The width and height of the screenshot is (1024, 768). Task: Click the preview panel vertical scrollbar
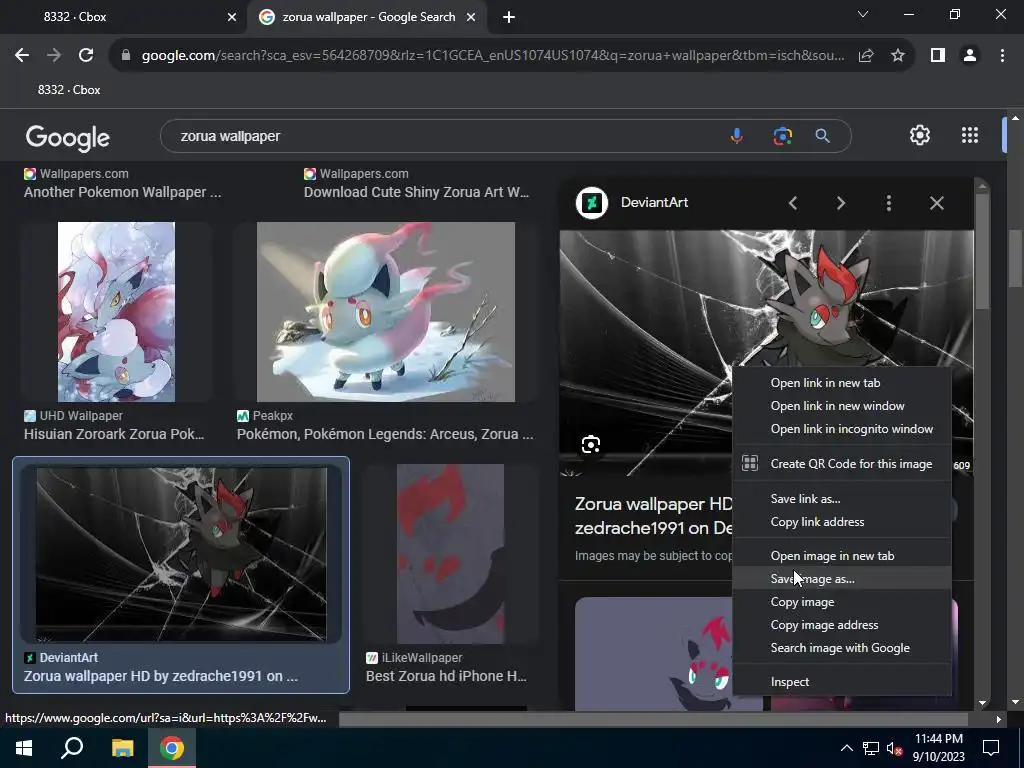click(982, 251)
